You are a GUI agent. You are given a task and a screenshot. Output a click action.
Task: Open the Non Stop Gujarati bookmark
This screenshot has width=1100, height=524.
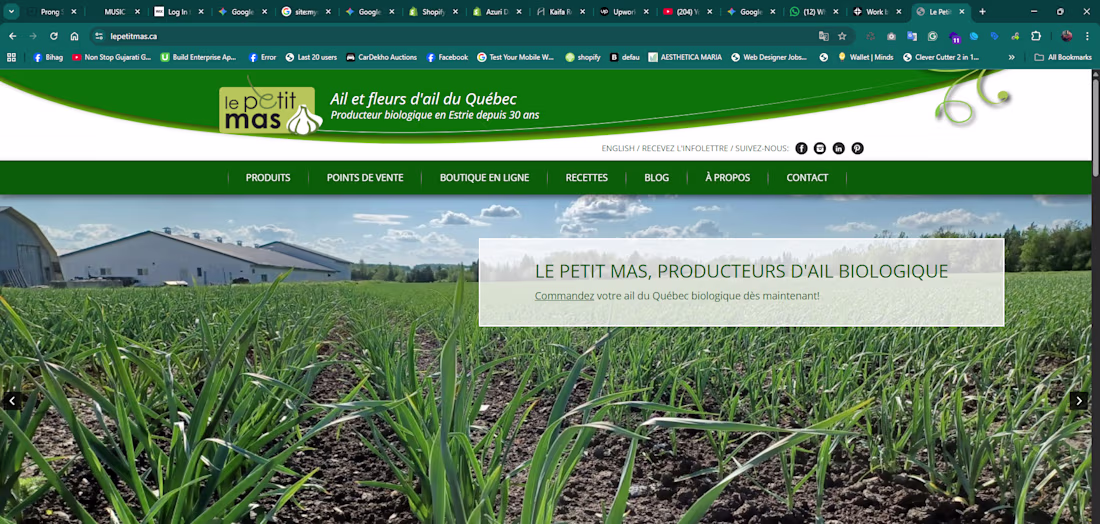pyautogui.click(x=112, y=58)
